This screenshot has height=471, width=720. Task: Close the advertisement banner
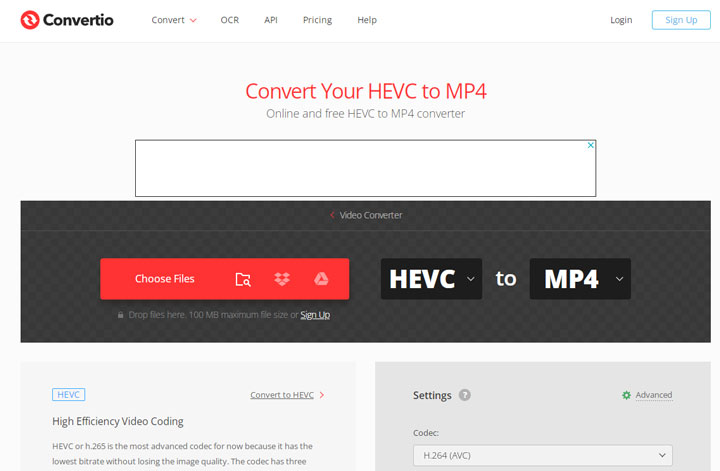[x=591, y=146]
